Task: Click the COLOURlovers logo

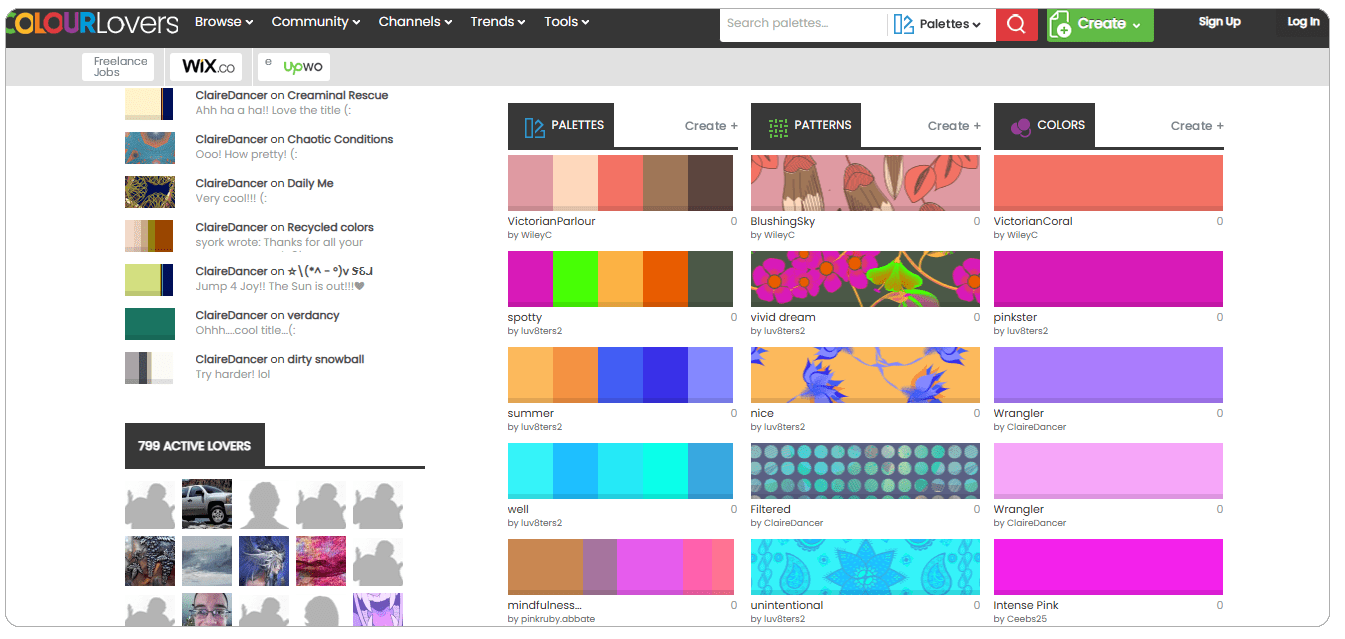Action: coord(92,23)
